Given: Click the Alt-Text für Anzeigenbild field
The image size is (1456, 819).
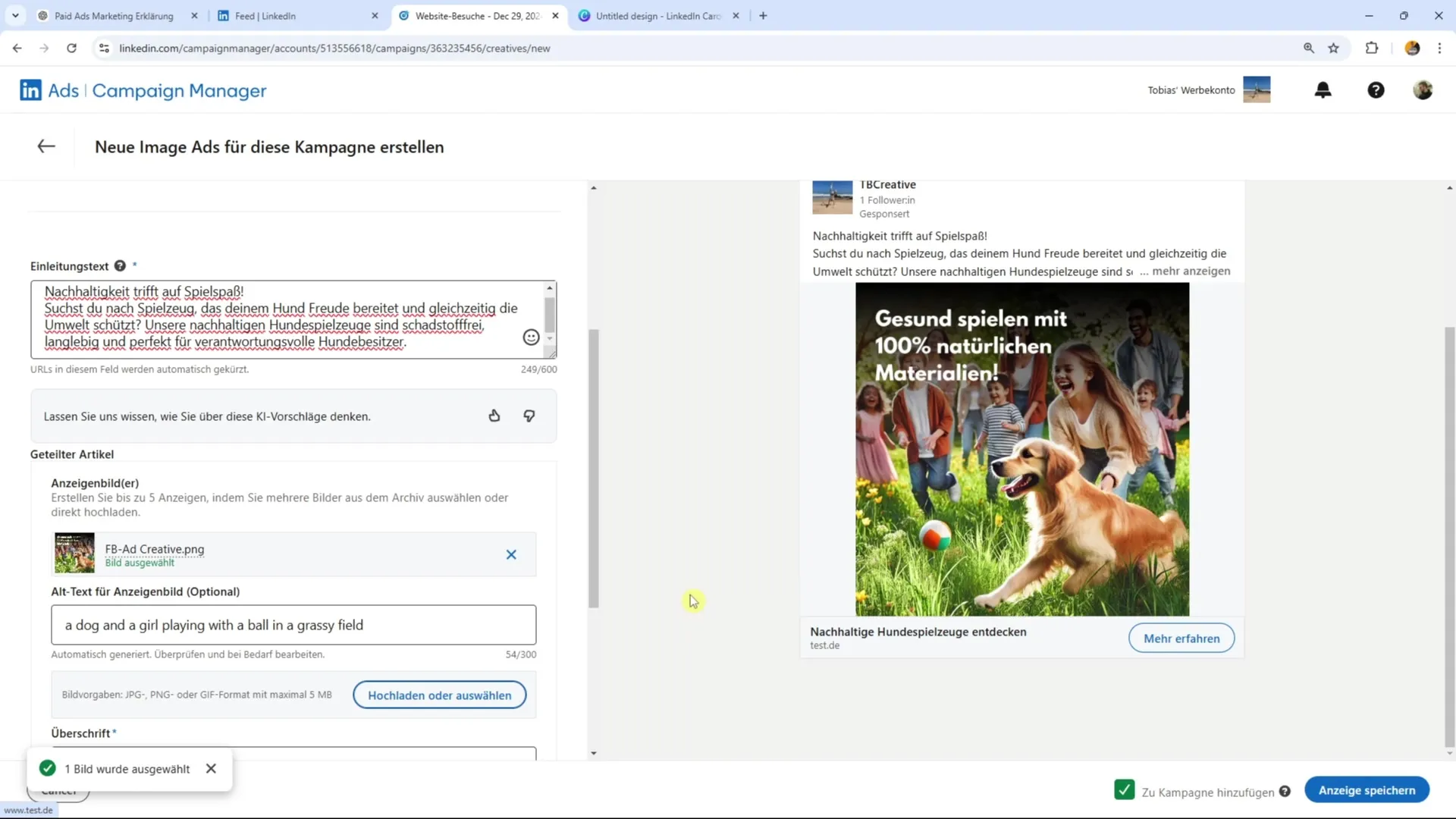Looking at the screenshot, I should pos(293,625).
